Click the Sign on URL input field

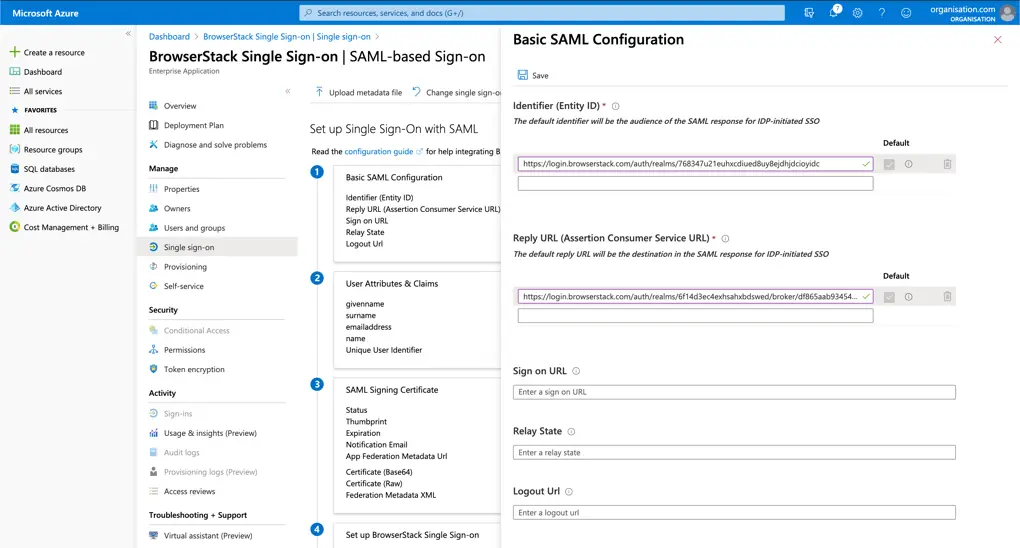click(x=734, y=392)
